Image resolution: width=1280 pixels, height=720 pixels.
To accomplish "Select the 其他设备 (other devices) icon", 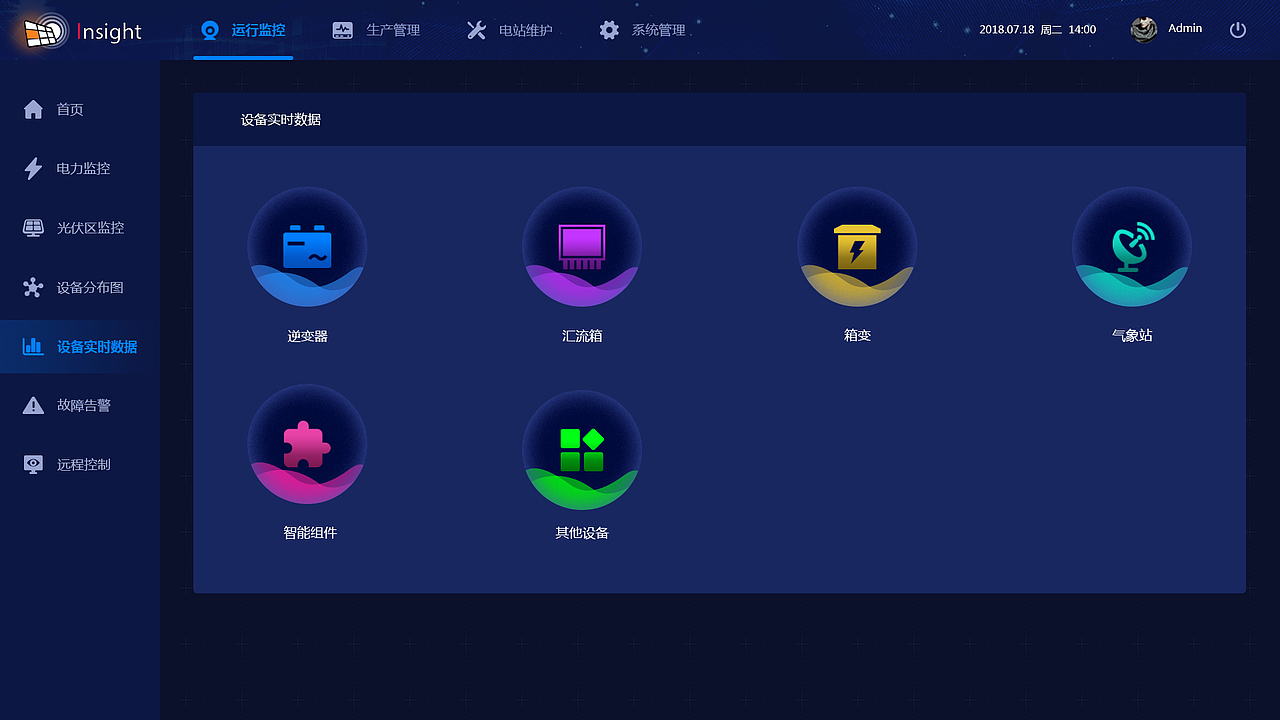I will pyautogui.click(x=582, y=445).
